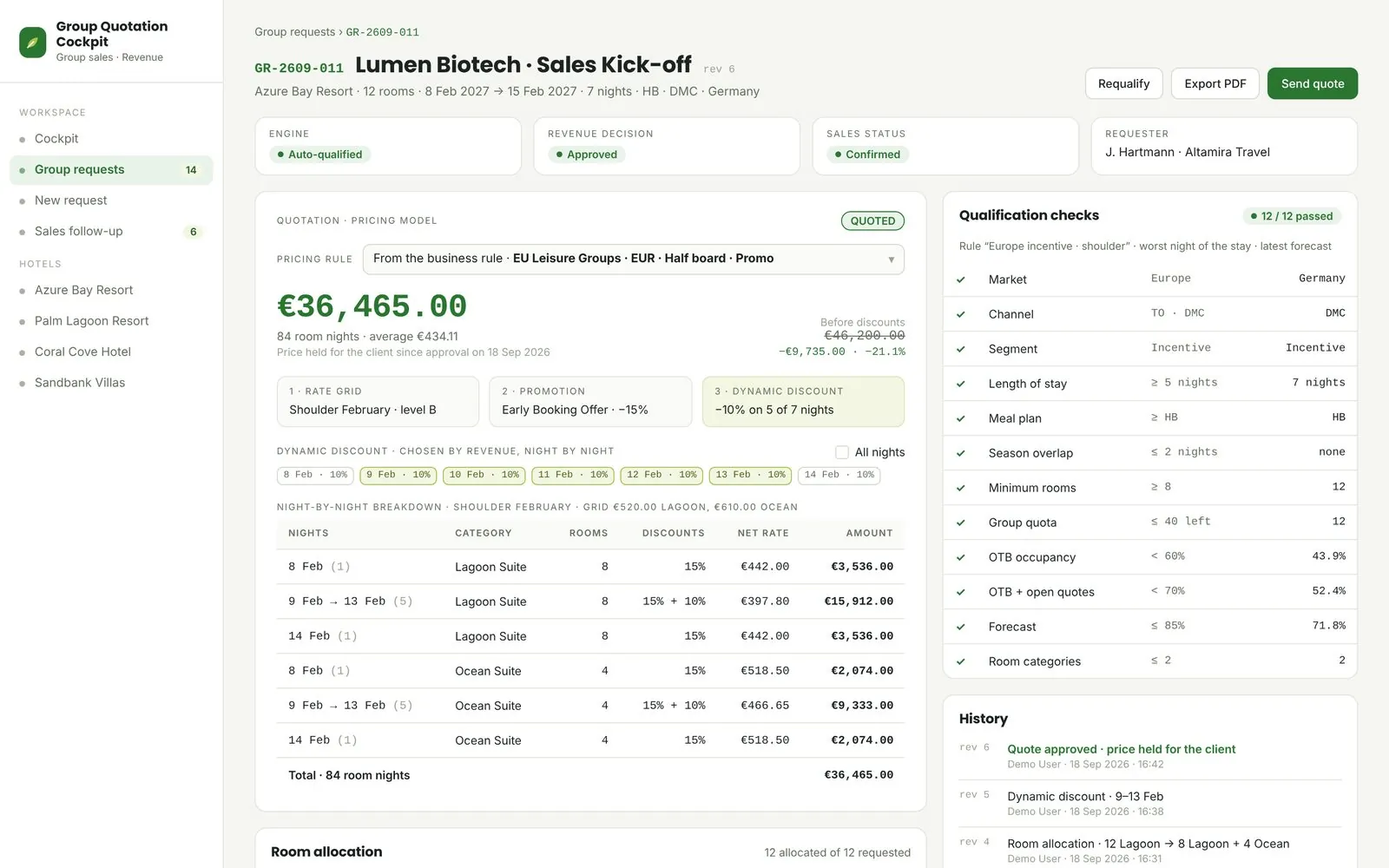Open history entry Quote approved rev 6

[x=1150, y=756]
